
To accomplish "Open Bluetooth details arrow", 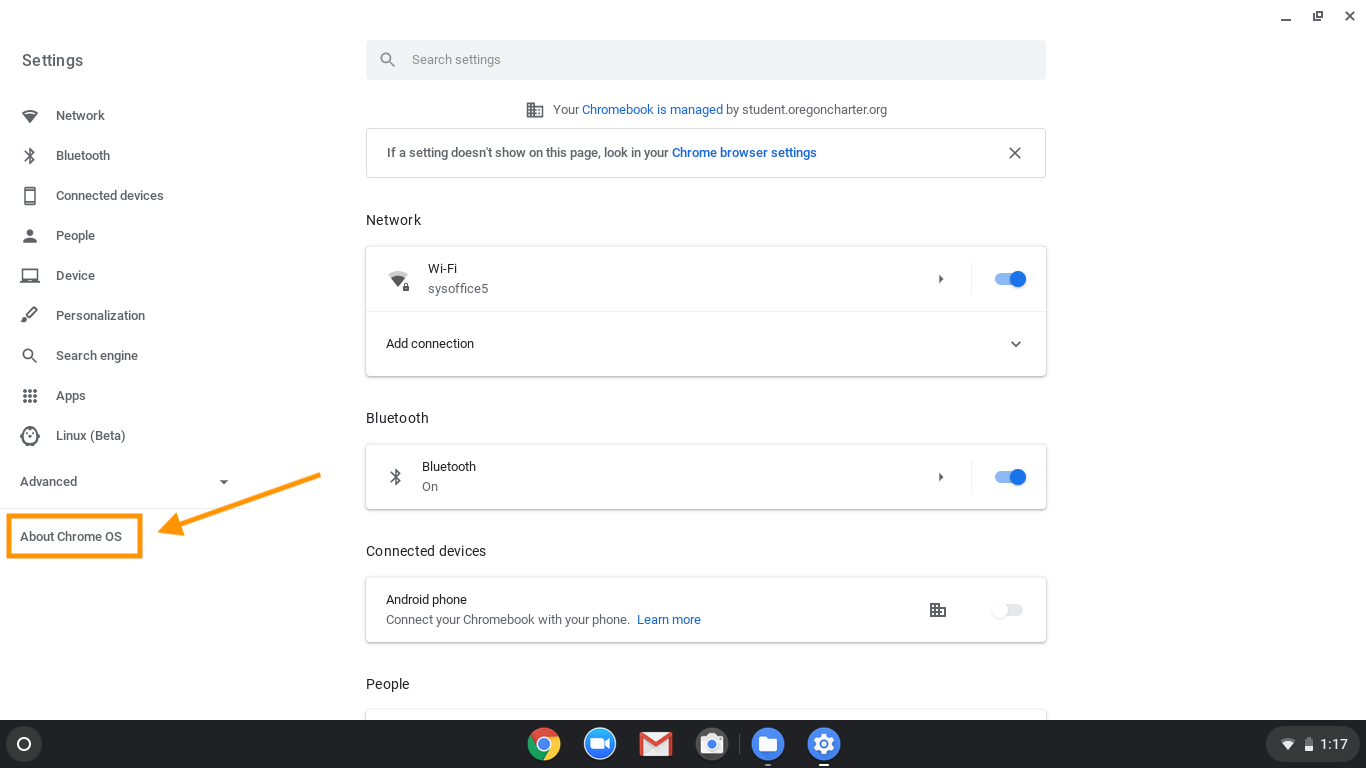I will [x=941, y=477].
